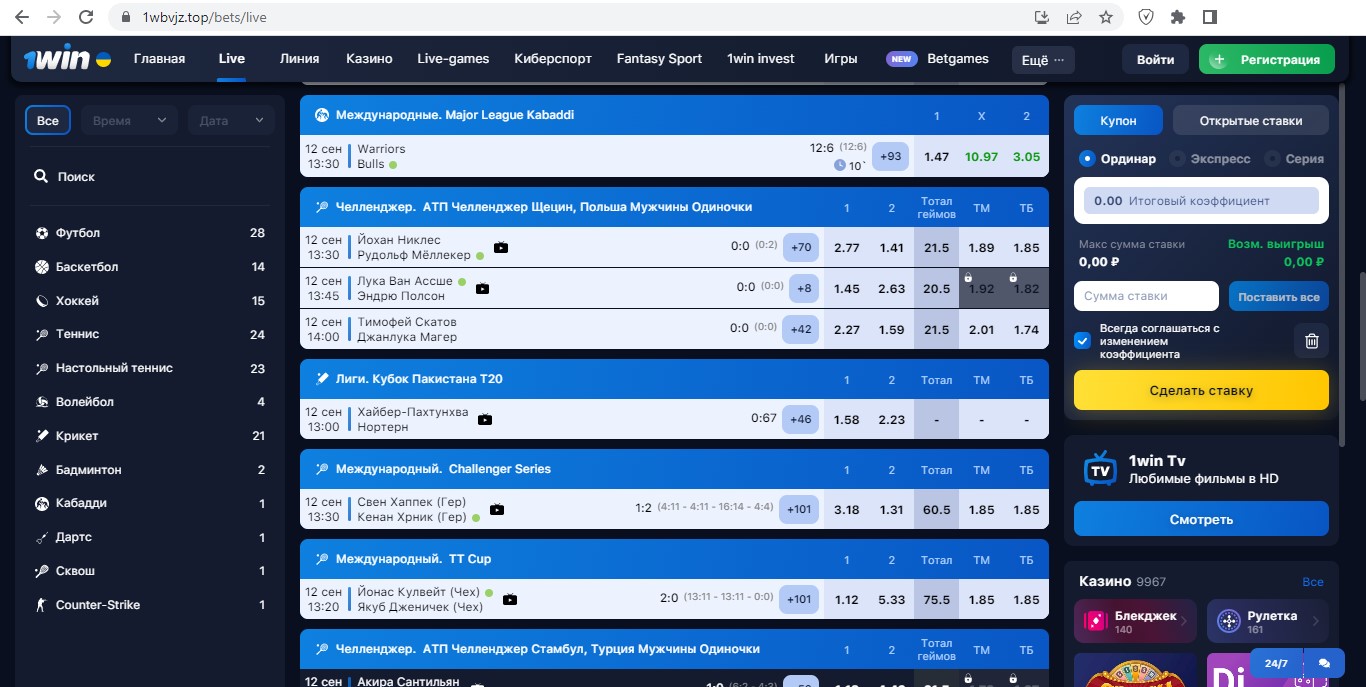This screenshot has width=1366, height=687.
Task: Expand +101 markets for Хаппек vs Хрник
Action: pos(799,510)
